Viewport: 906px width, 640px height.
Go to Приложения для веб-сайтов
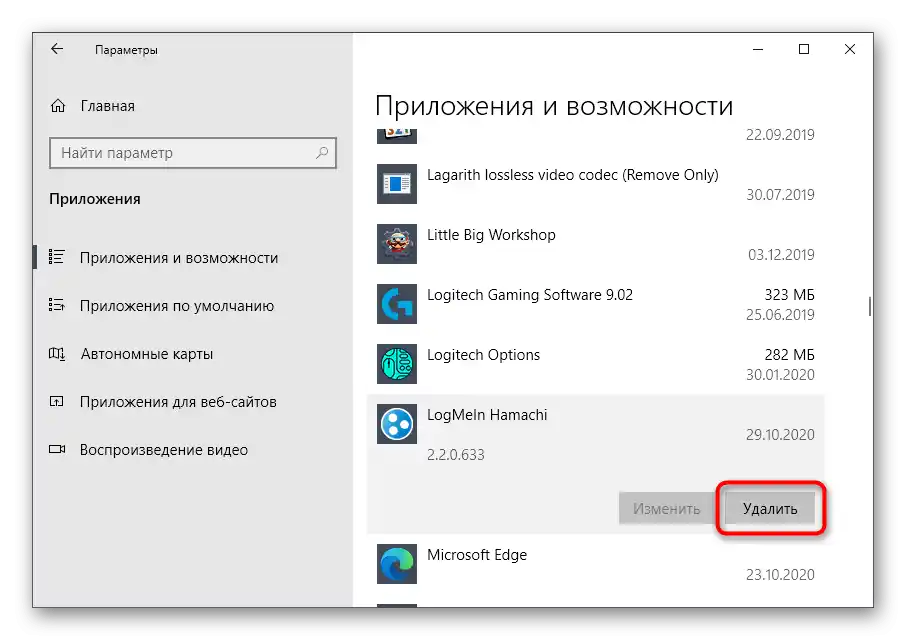[x=178, y=401]
